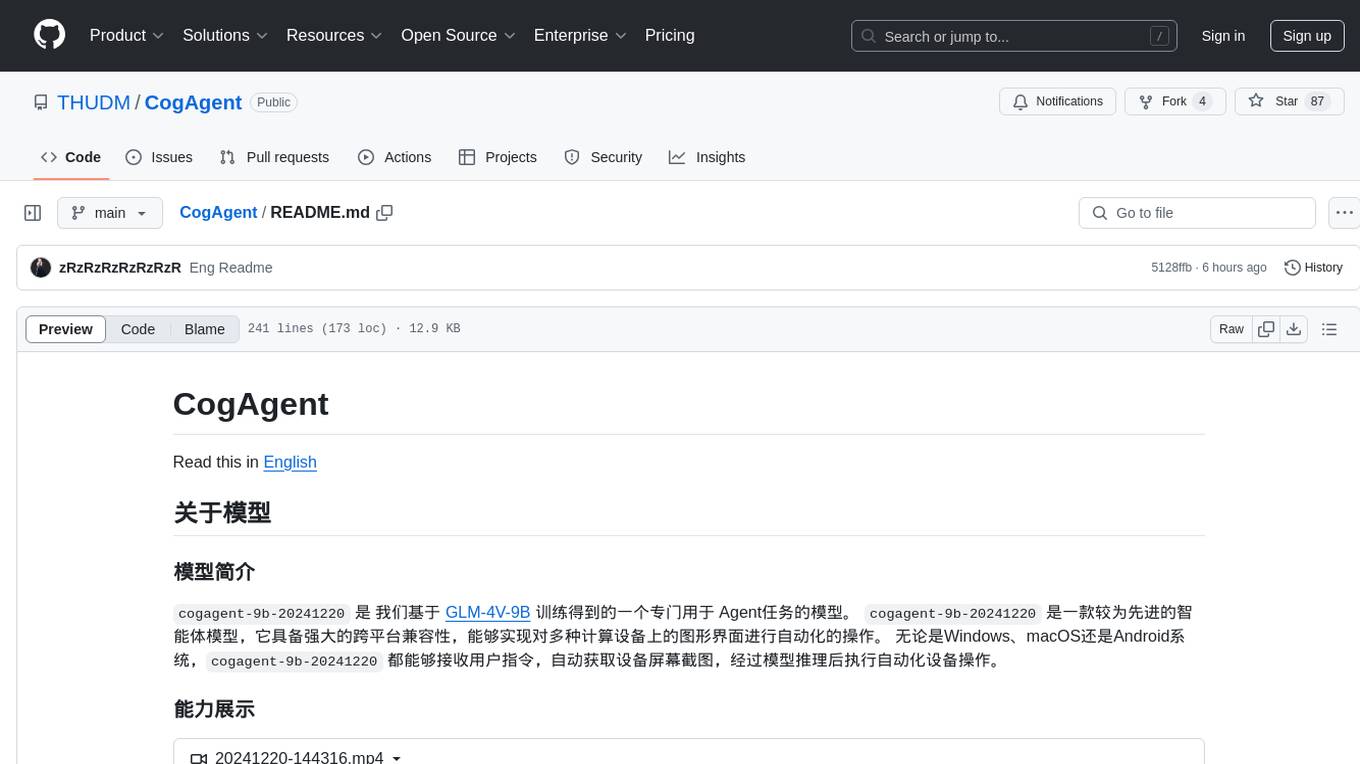Focus the Search or jump to field
Screen dimensions: 1360x764
click(x=1014, y=36)
